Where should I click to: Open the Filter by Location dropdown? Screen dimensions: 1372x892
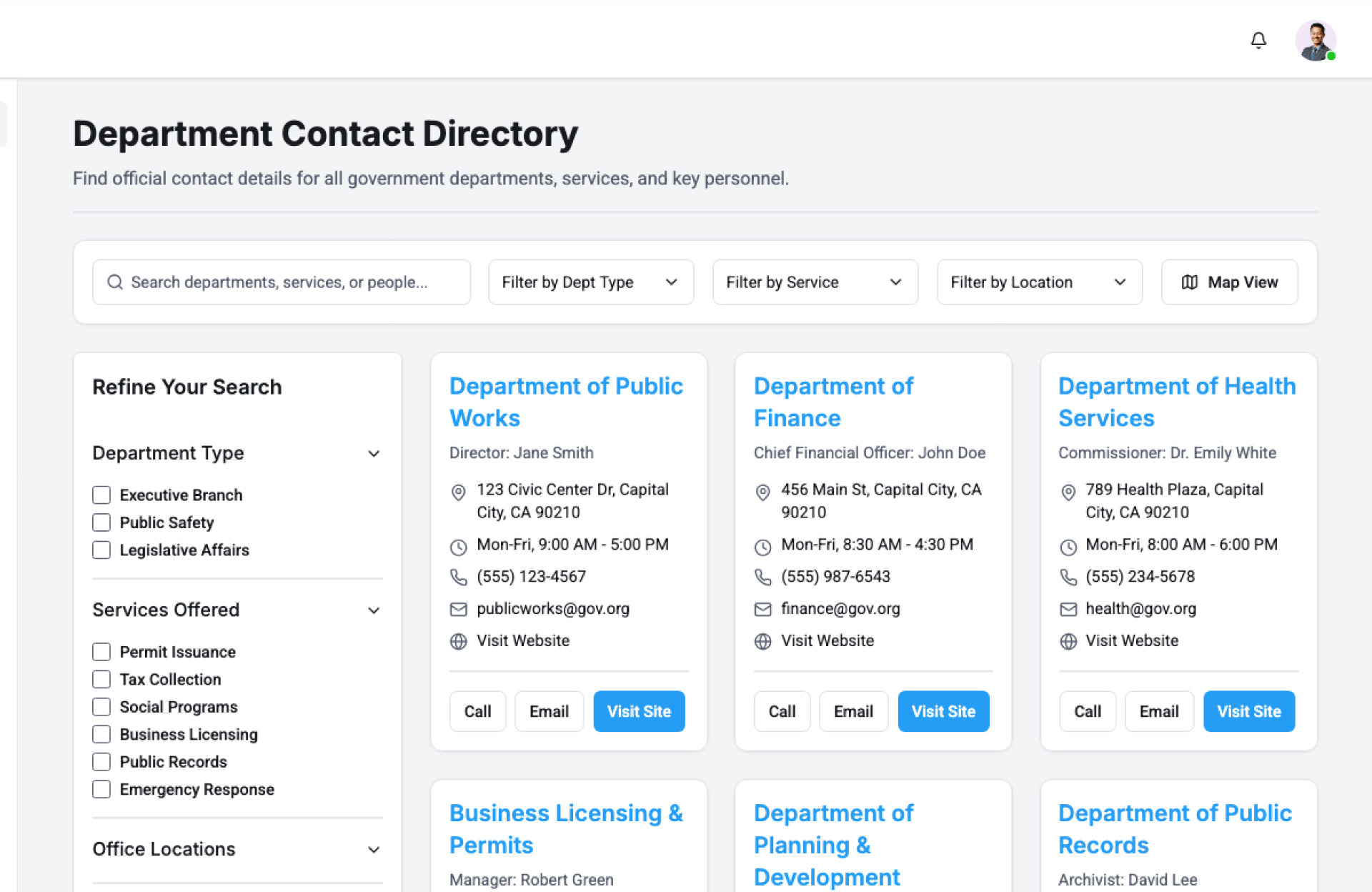[1039, 282]
